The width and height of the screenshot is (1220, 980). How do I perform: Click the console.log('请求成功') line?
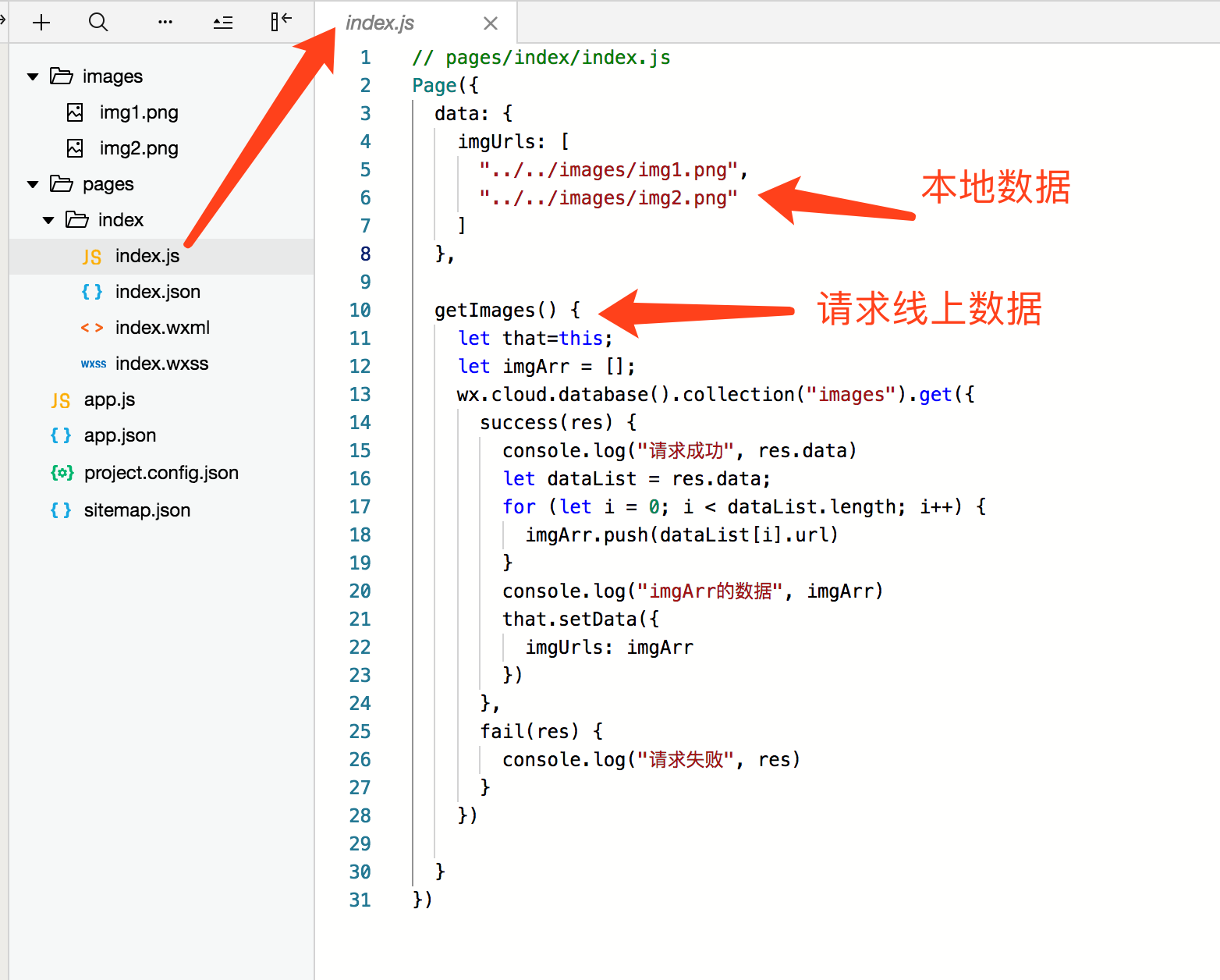[679, 451]
